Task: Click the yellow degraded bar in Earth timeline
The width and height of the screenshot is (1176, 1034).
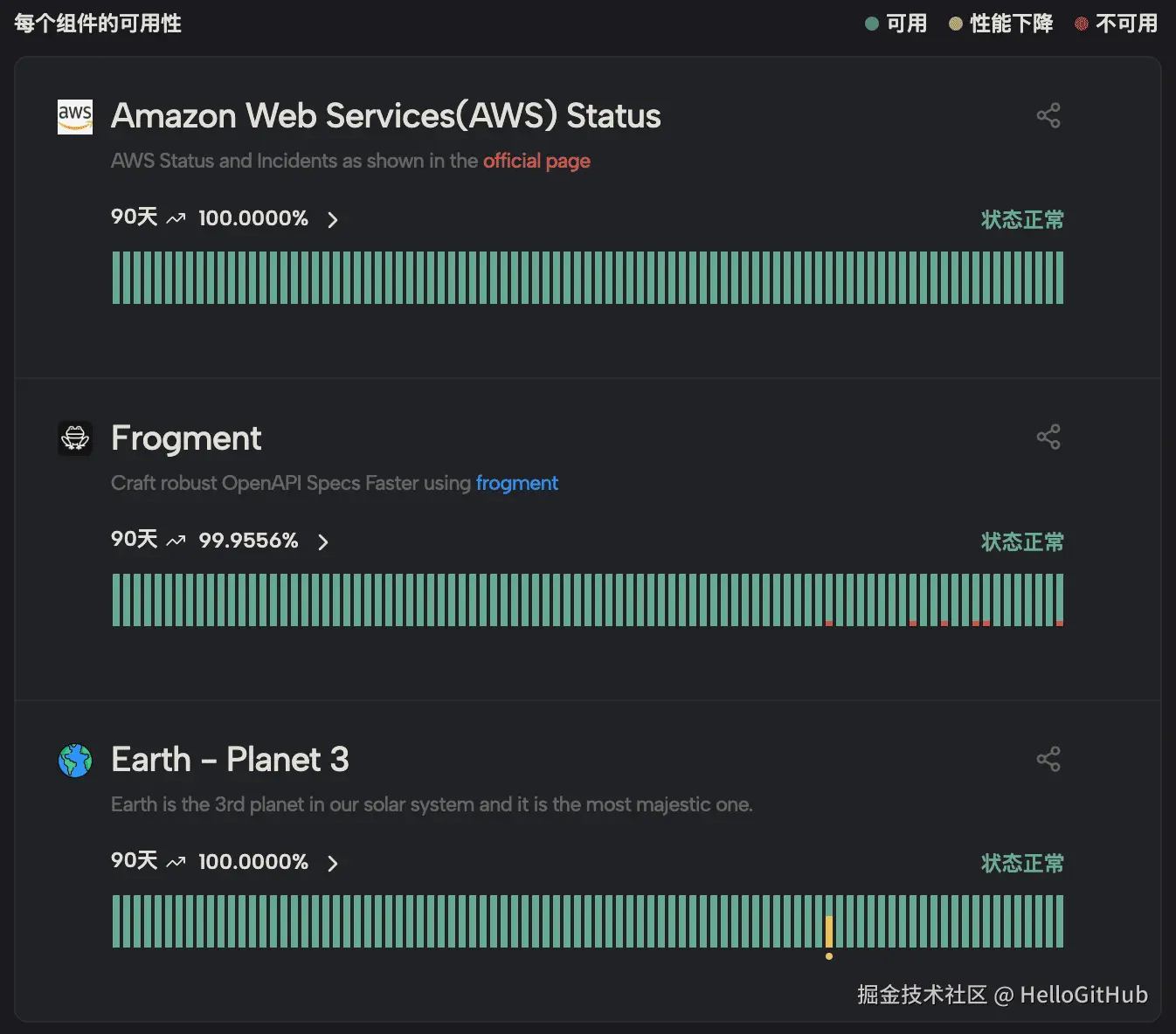Action: tap(829, 931)
